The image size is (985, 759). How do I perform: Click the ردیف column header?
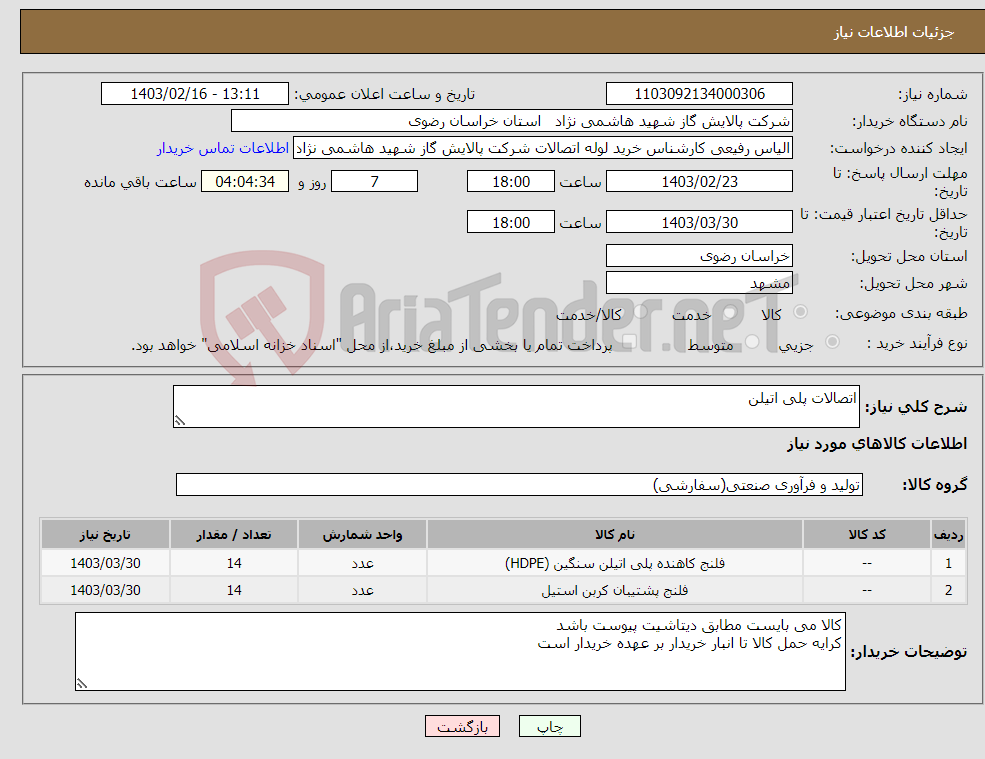[949, 535]
